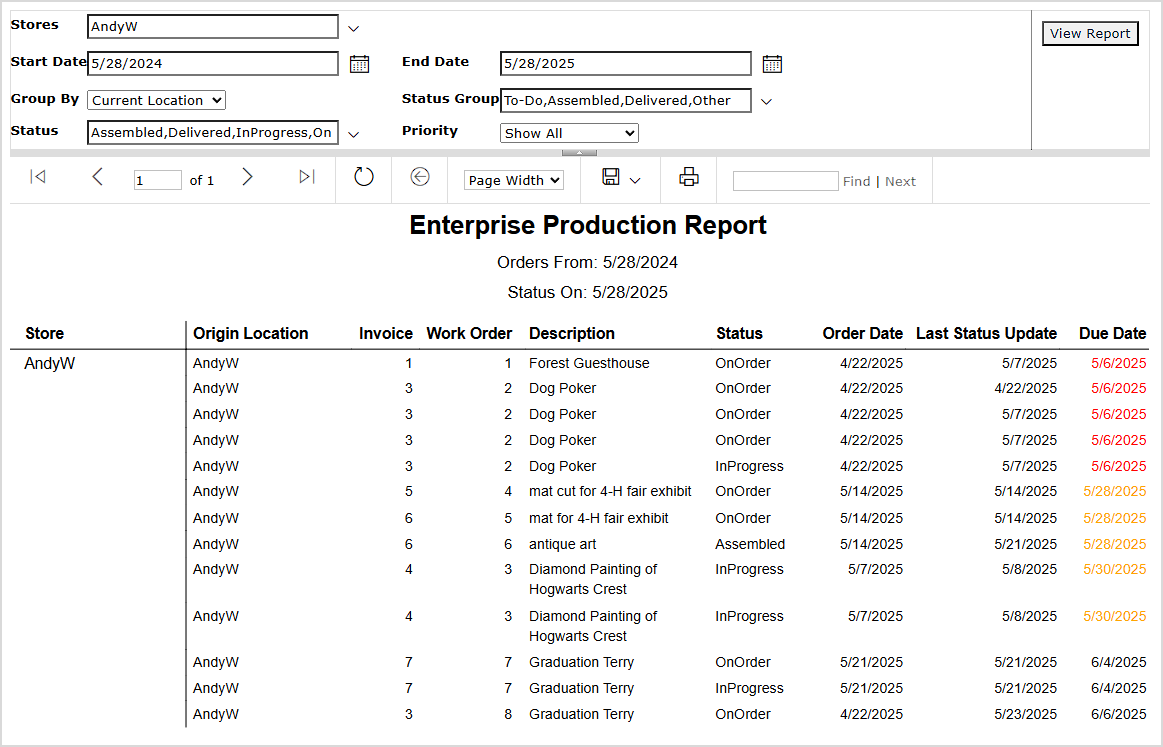Click the View Report button

point(1090,33)
